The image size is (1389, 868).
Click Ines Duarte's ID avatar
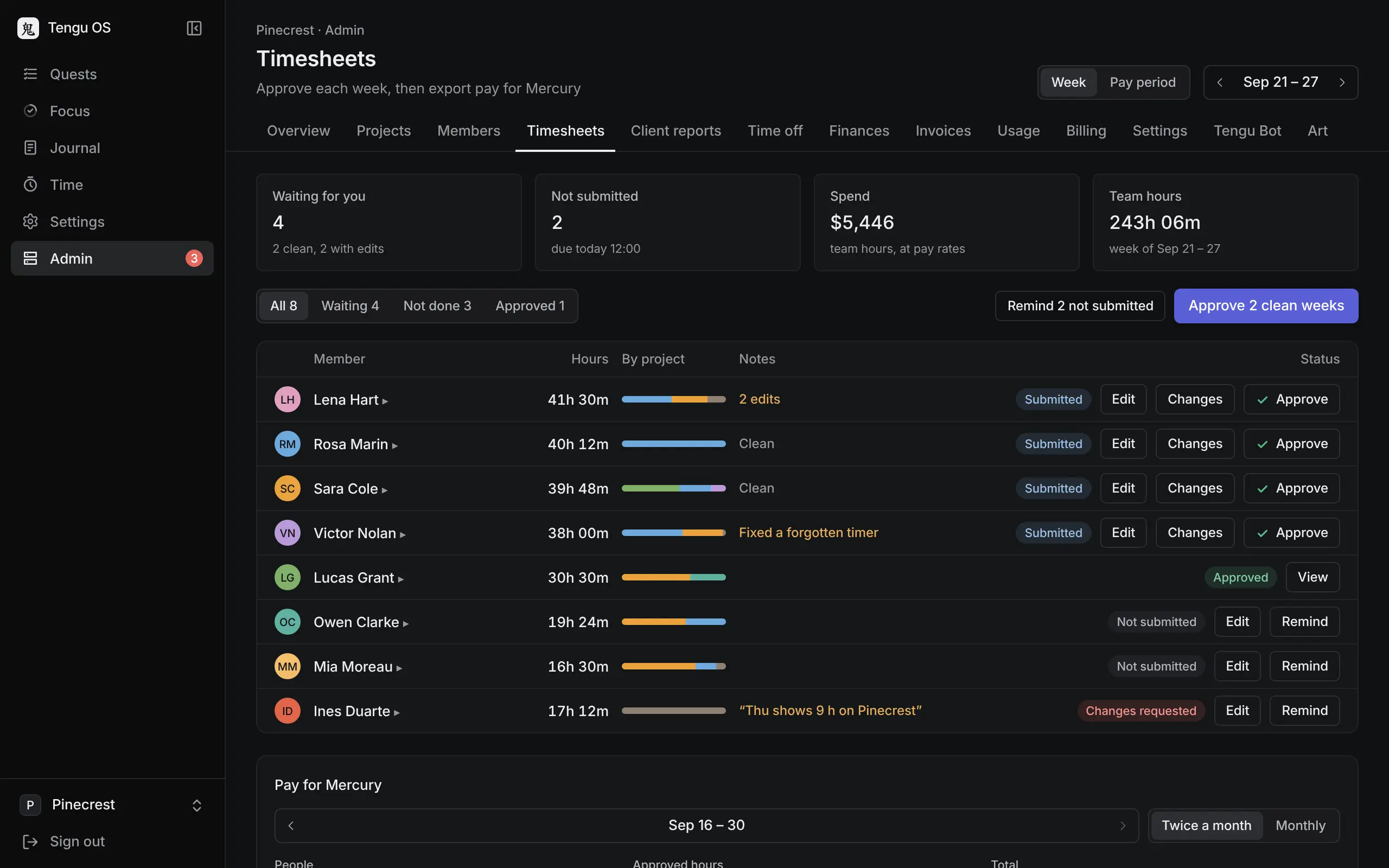(x=288, y=711)
